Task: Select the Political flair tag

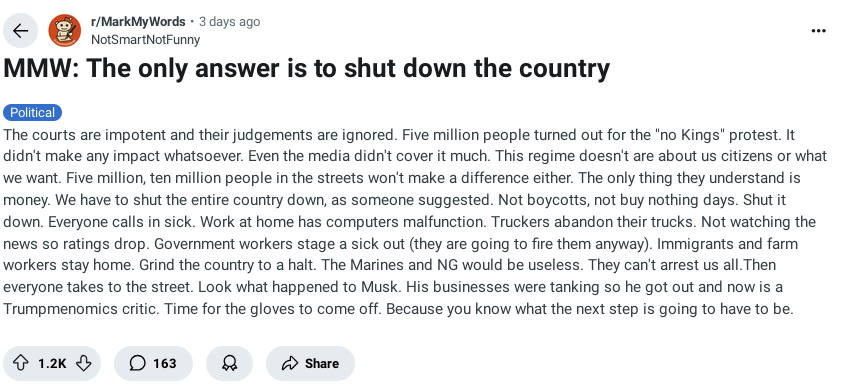Action: coord(33,113)
